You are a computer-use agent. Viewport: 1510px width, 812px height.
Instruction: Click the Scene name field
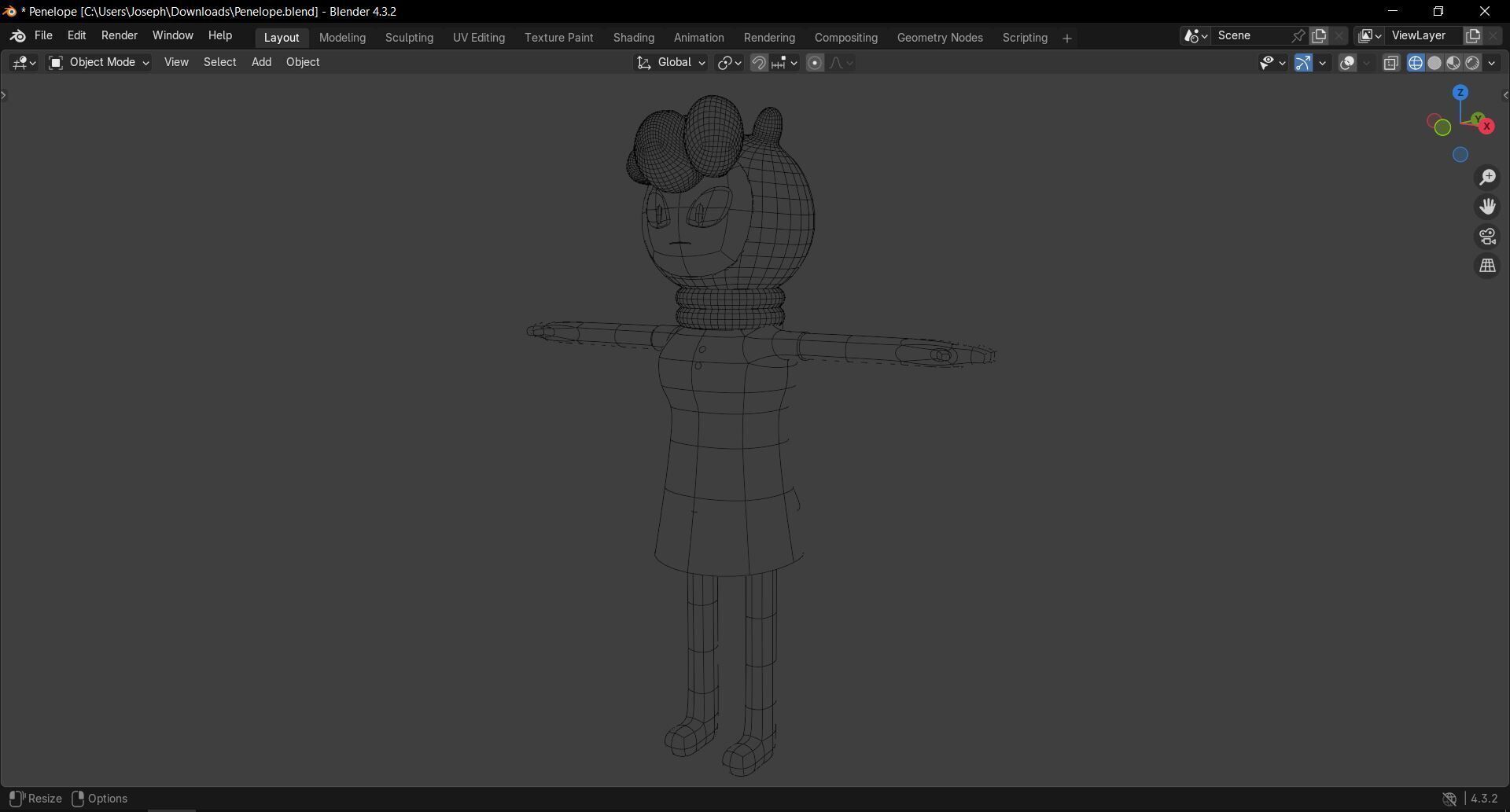pyautogui.click(x=1250, y=36)
